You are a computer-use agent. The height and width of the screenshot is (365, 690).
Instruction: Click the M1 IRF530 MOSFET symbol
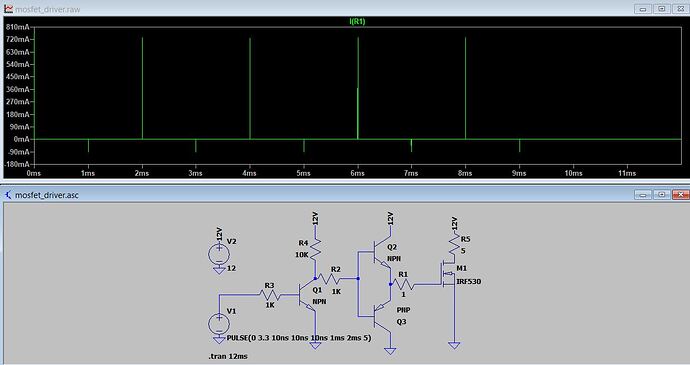[449, 276]
